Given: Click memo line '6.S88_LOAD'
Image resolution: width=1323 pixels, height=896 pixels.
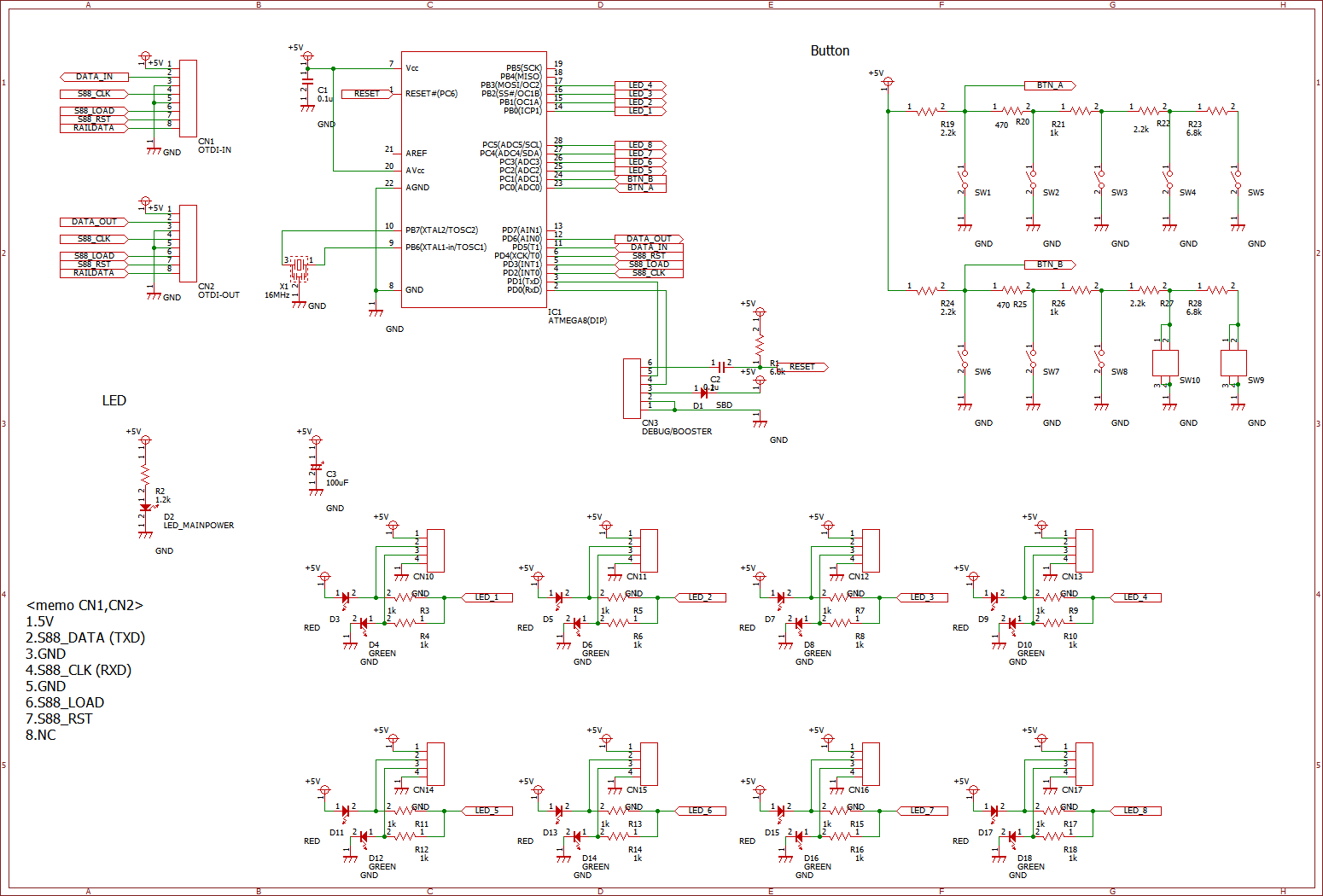Looking at the screenshot, I should pyautogui.click(x=65, y=702).
